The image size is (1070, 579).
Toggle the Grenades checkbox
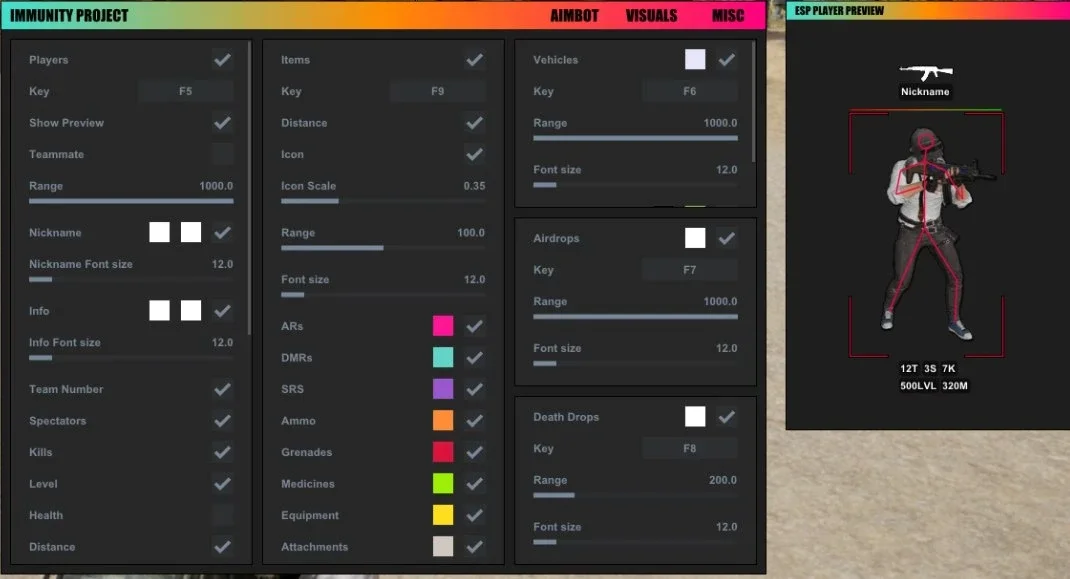474,452
